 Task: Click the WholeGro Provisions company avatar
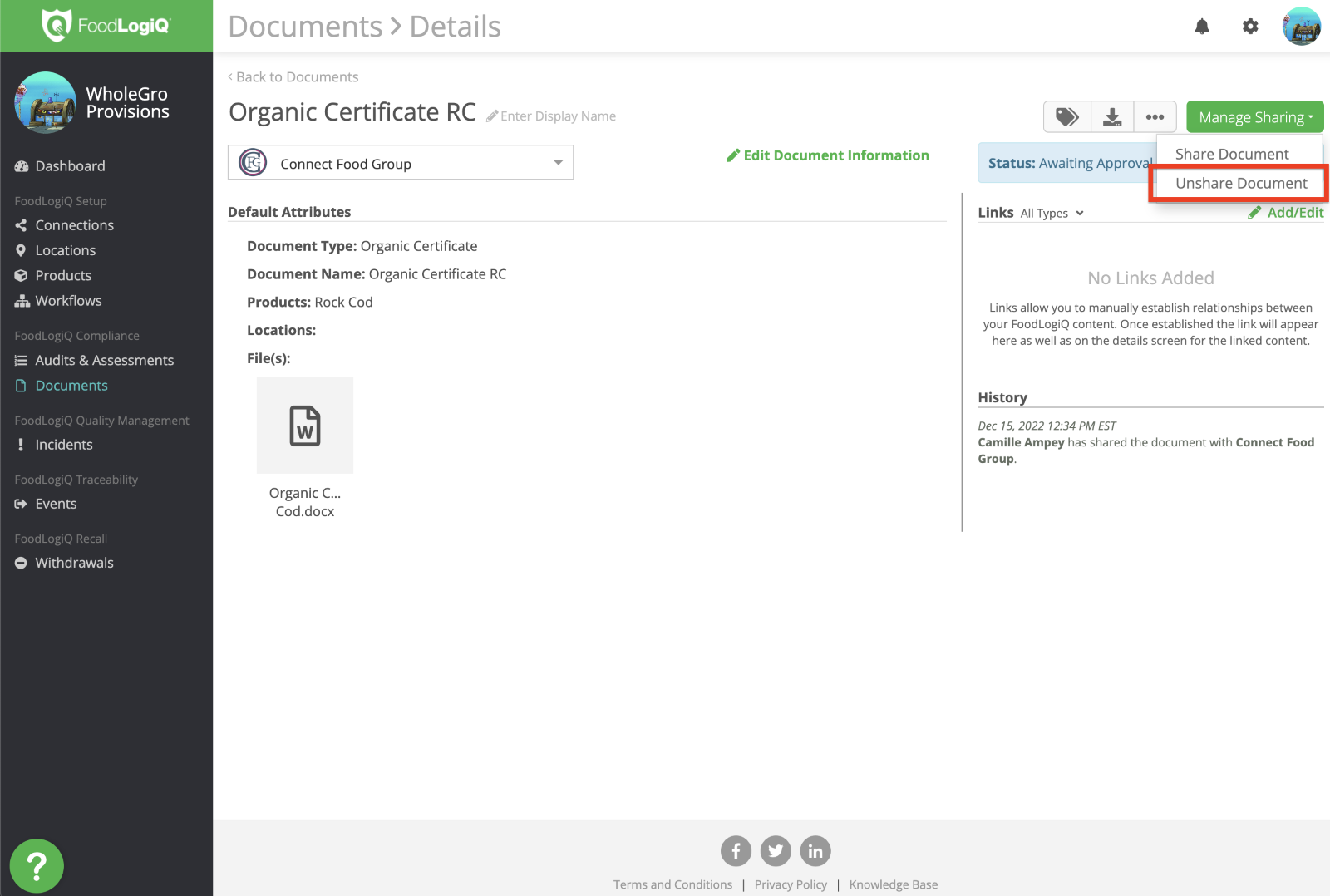[x=46, y=102]
